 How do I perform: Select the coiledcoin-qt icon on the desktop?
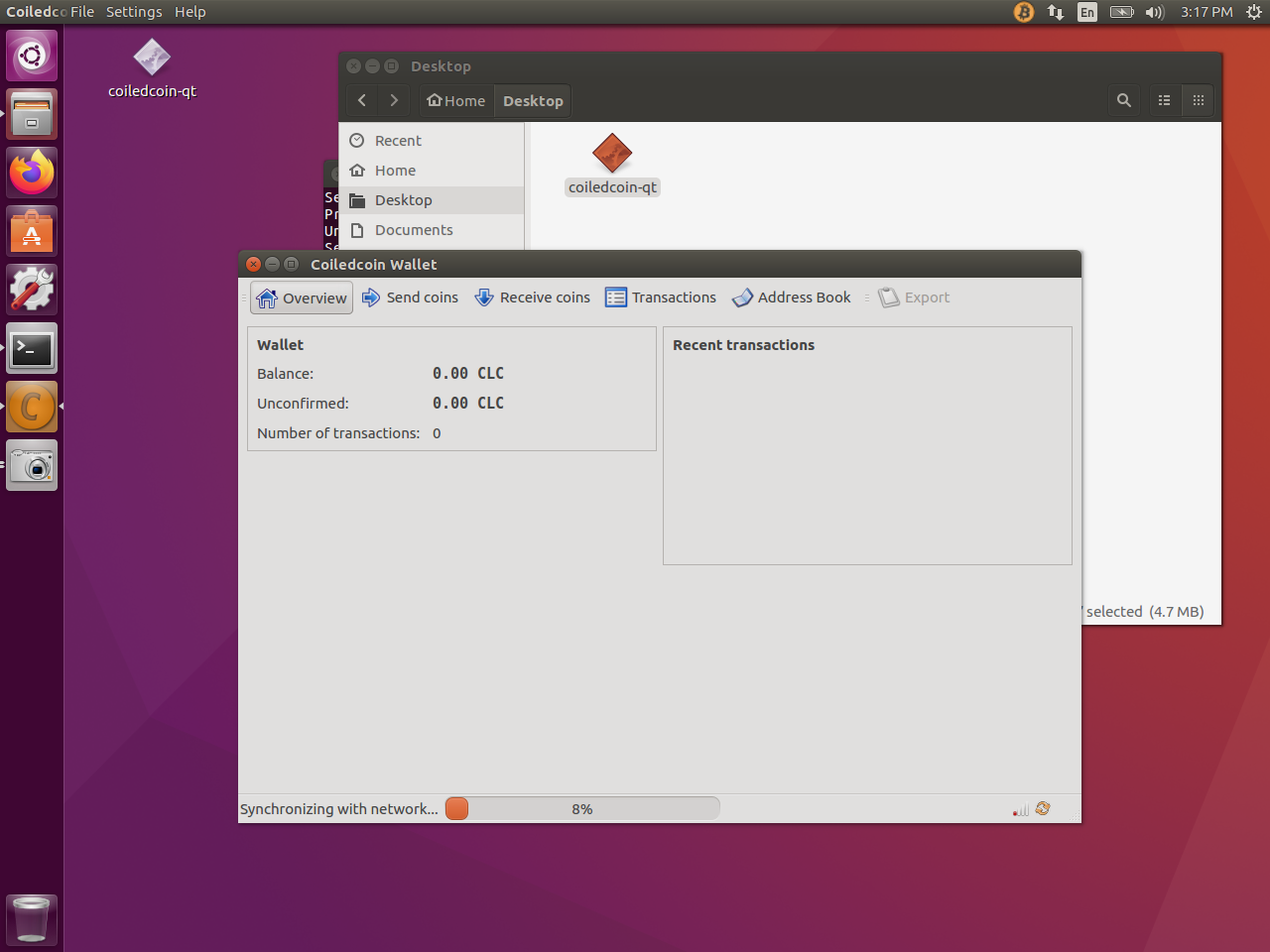(152, 69)
